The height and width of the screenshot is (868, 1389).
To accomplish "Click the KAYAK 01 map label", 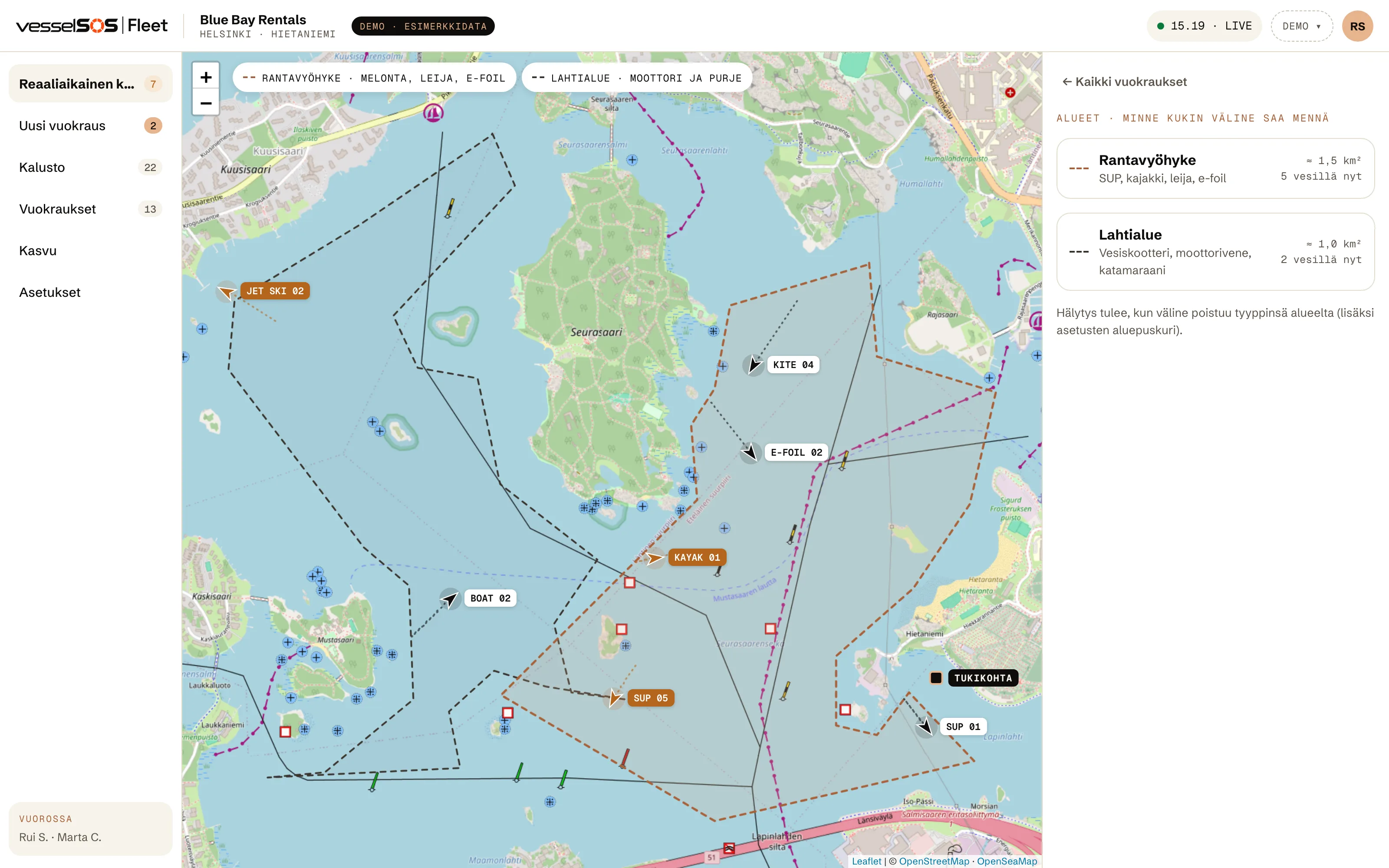I will (x=697, y=557).
